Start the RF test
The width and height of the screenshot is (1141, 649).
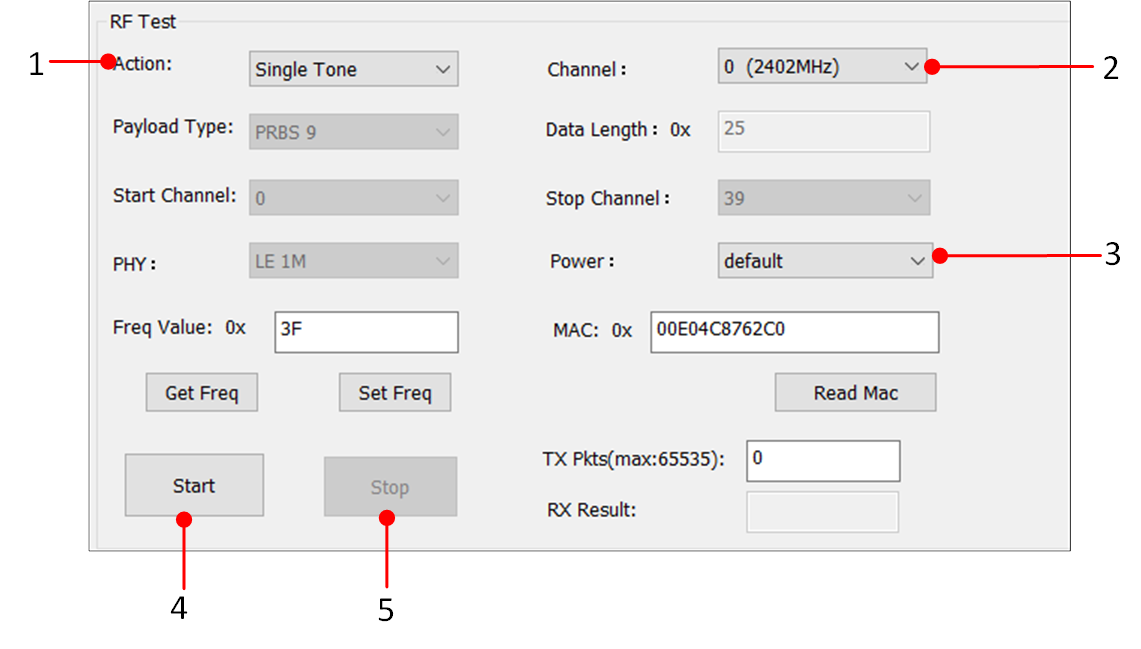[x=194, y=486]
